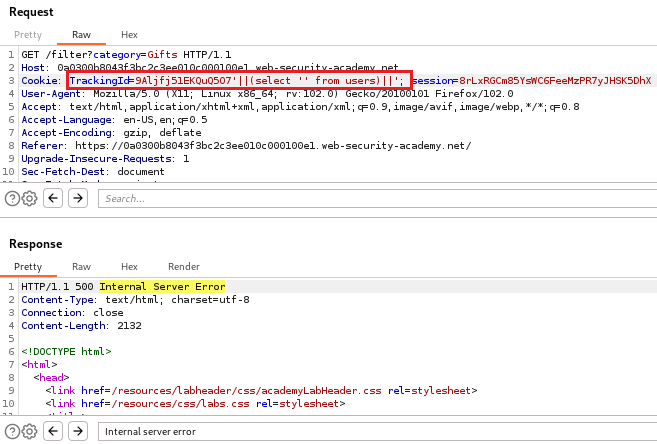Image resolution: width=657 pixels, height=444 pixels.
Task: Click the Upgrade-Insecure-Requests header
Action: tap(105, 158)
